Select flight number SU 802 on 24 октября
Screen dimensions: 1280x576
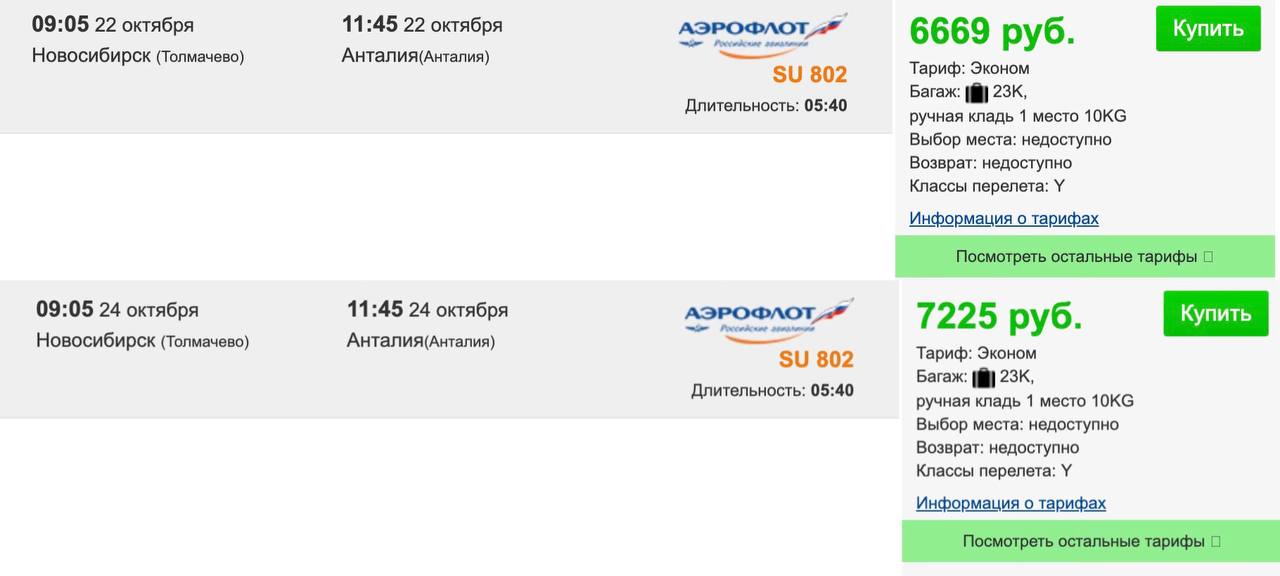(816, 360)
